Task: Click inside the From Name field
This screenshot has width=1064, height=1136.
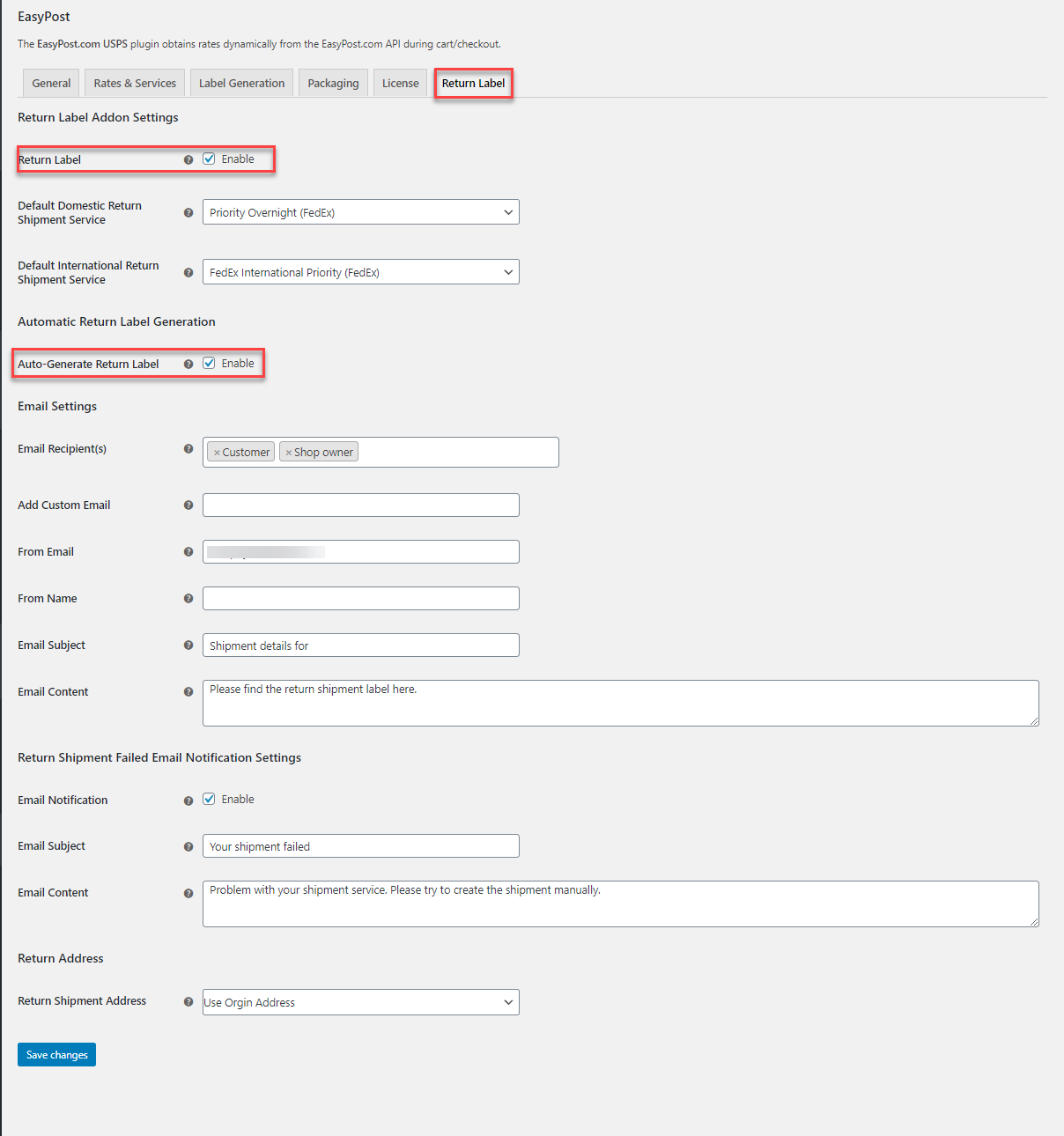Action: click(360, 598)
